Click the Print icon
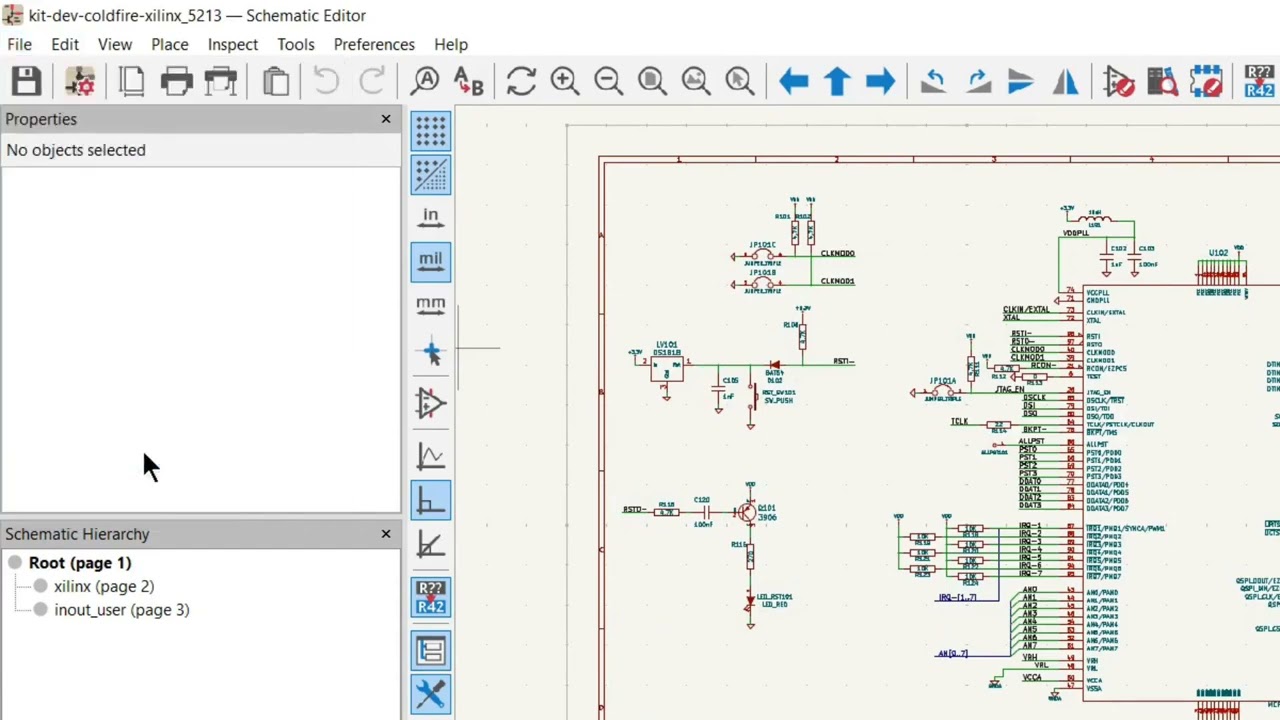The image size is (1280, 720). tap(176, 81)
